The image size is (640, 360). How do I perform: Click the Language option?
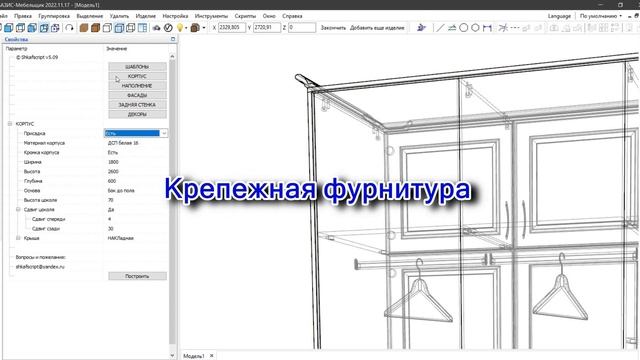click(559, 16)
